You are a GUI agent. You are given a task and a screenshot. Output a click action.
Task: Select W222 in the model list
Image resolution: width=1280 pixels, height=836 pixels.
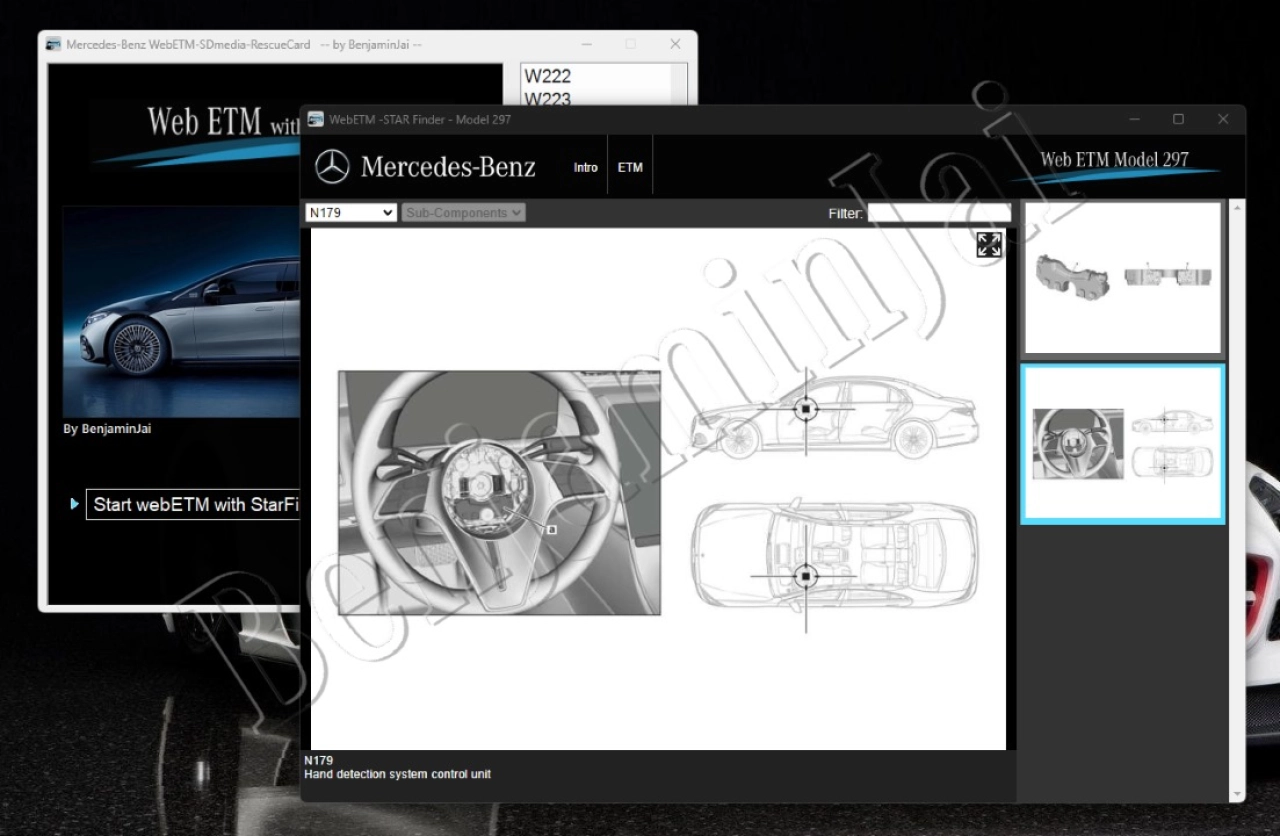[x=548, y=75]
